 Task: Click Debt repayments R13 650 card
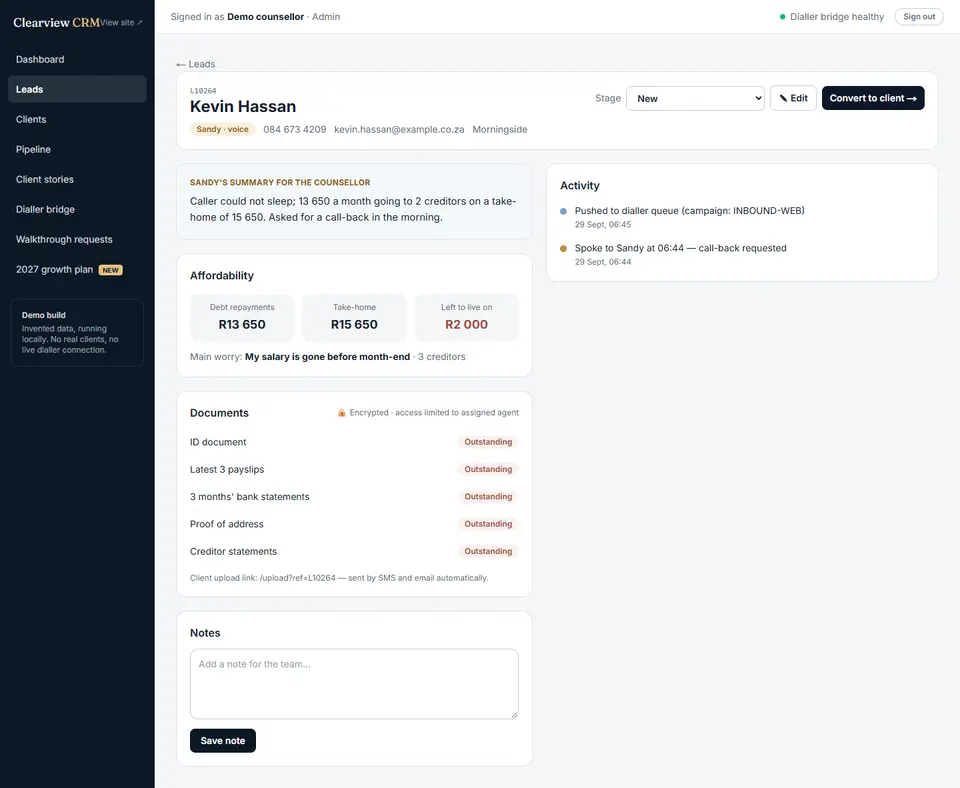242,317
